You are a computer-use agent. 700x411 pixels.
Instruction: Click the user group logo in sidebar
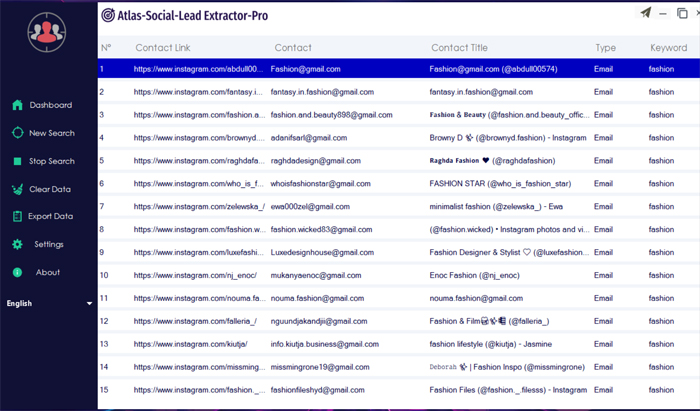[x=46, y=32]
